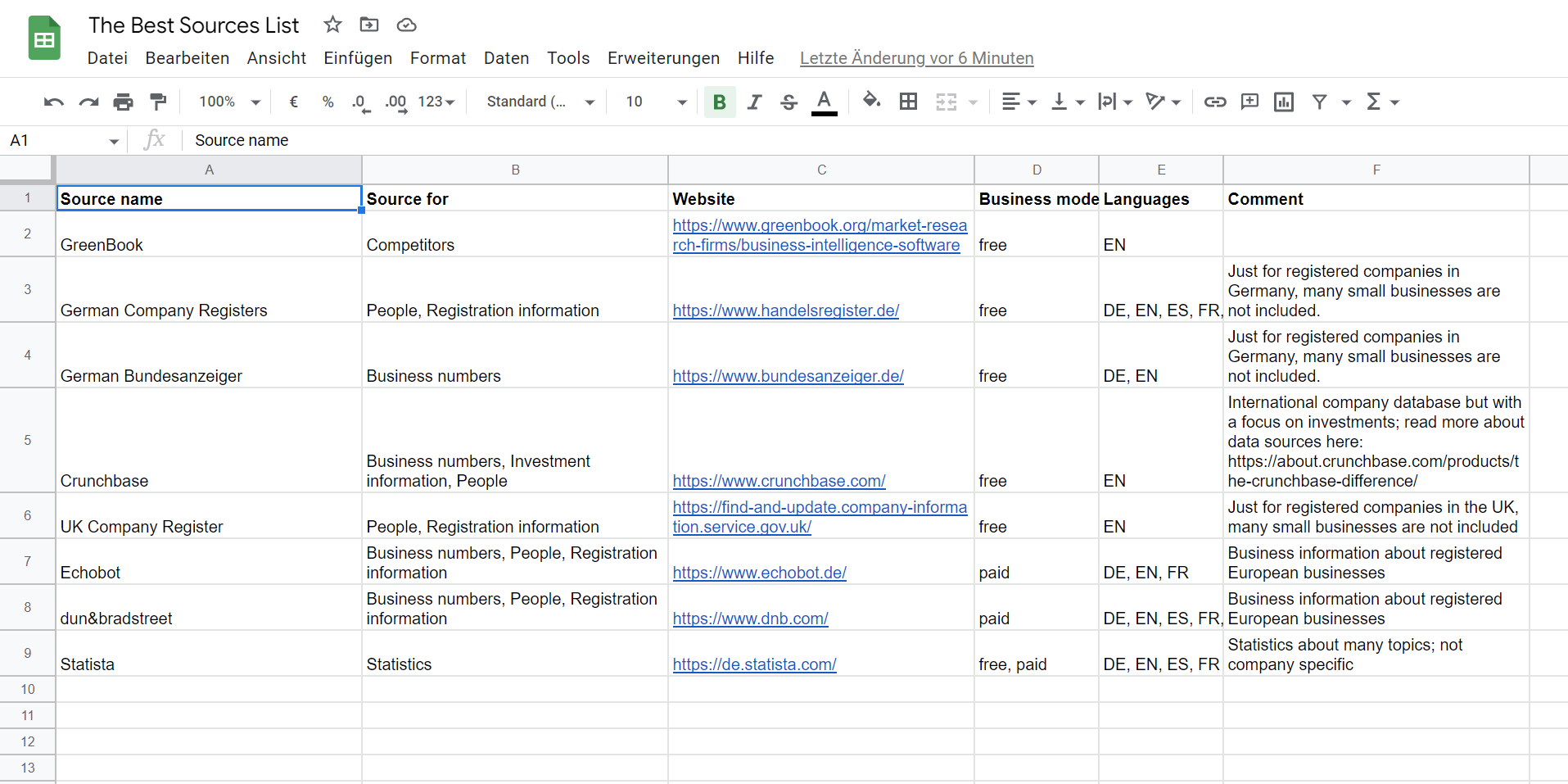Click the merge cells icon
Viewport: 1568px width, 784px height.
(947, 102)
